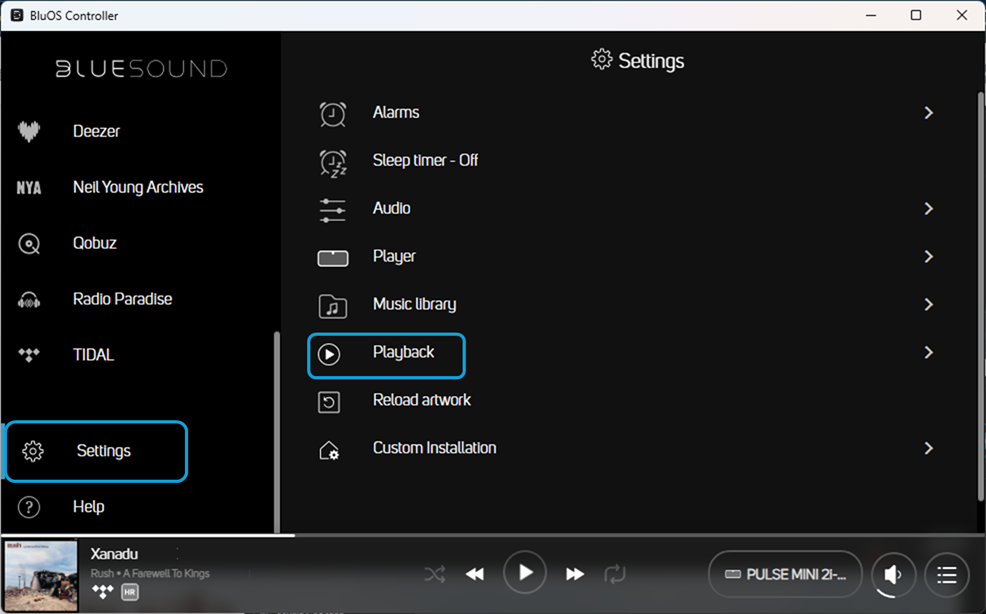The width and height of the screenshot is (986, 614).
Task: Expand Music library chevron
Action: click(929, 304)
